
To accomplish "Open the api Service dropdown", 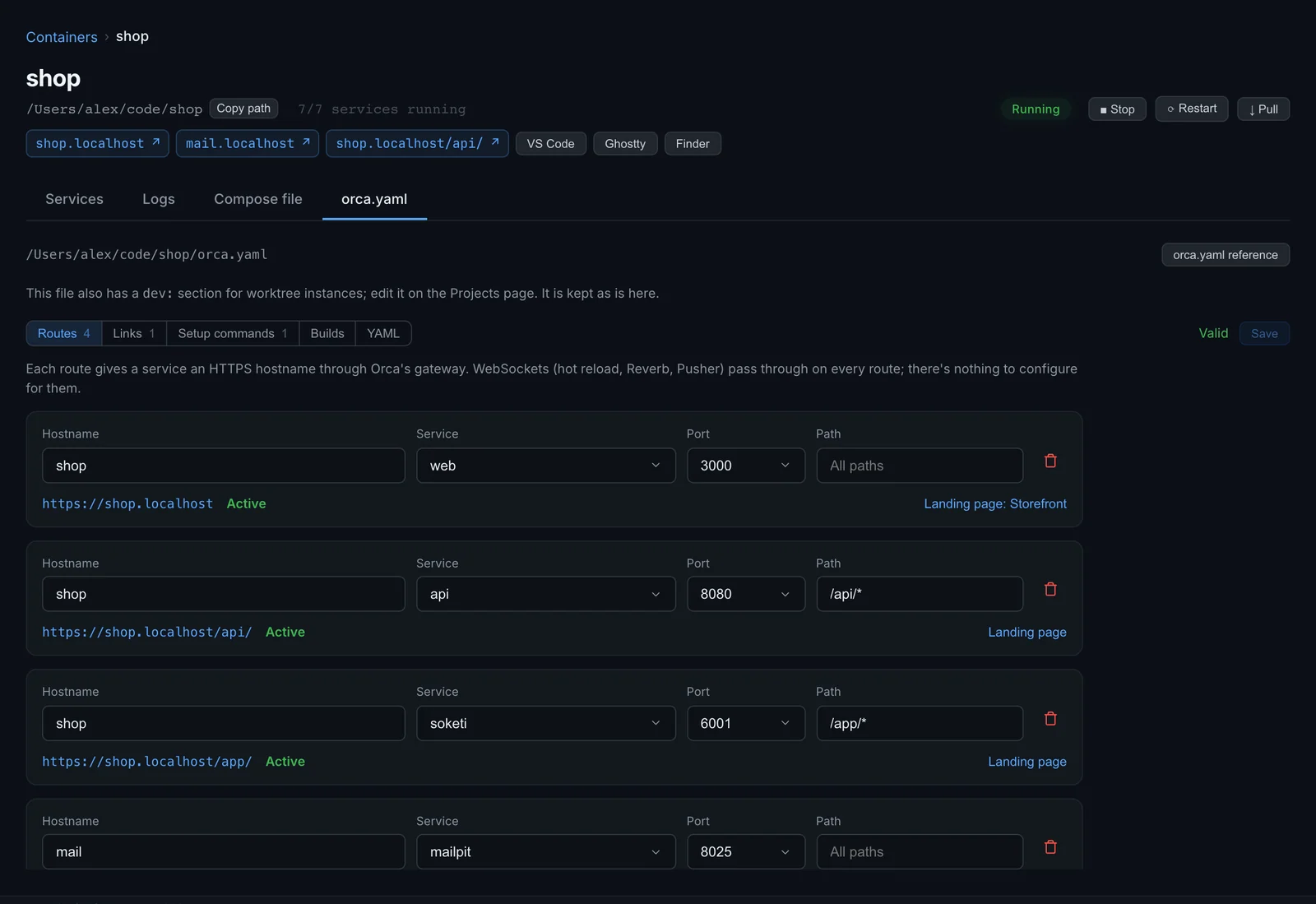I will tap(545, 594).
